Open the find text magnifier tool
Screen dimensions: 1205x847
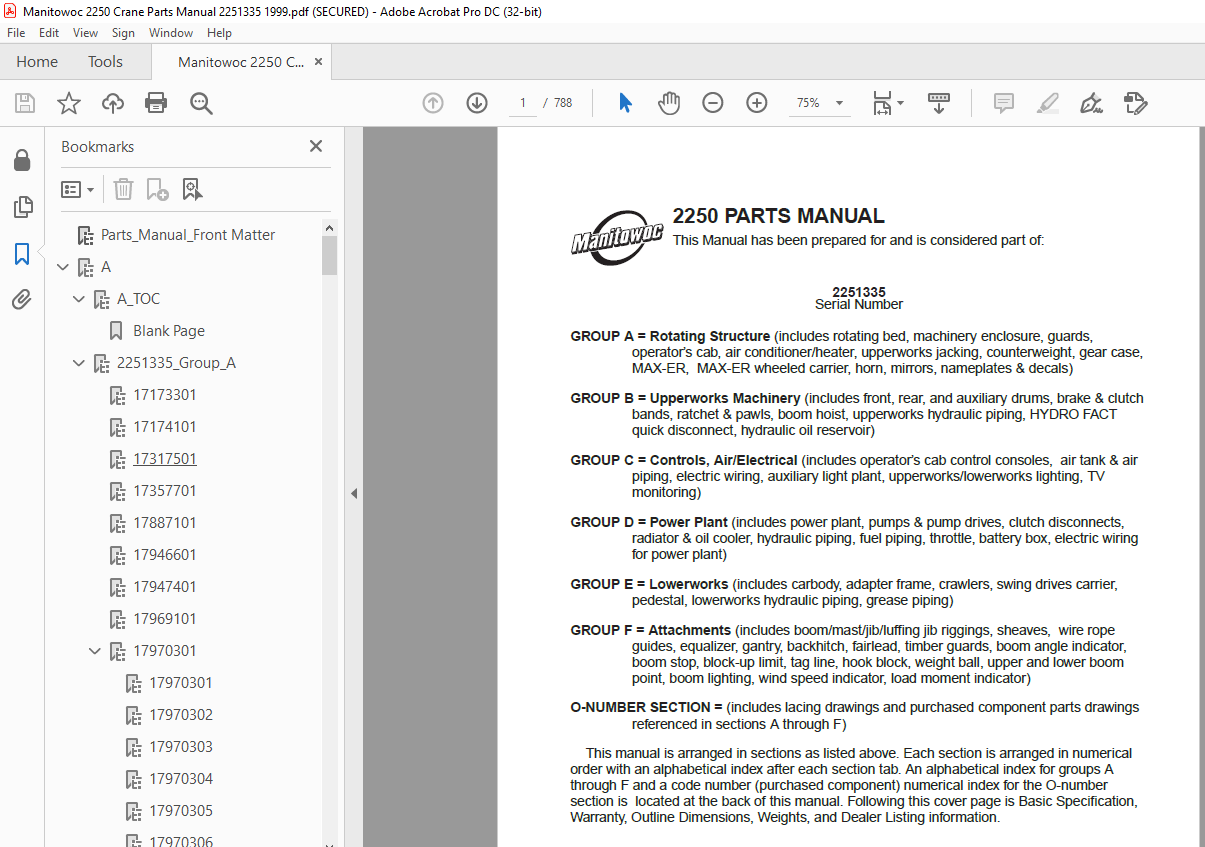201,103
